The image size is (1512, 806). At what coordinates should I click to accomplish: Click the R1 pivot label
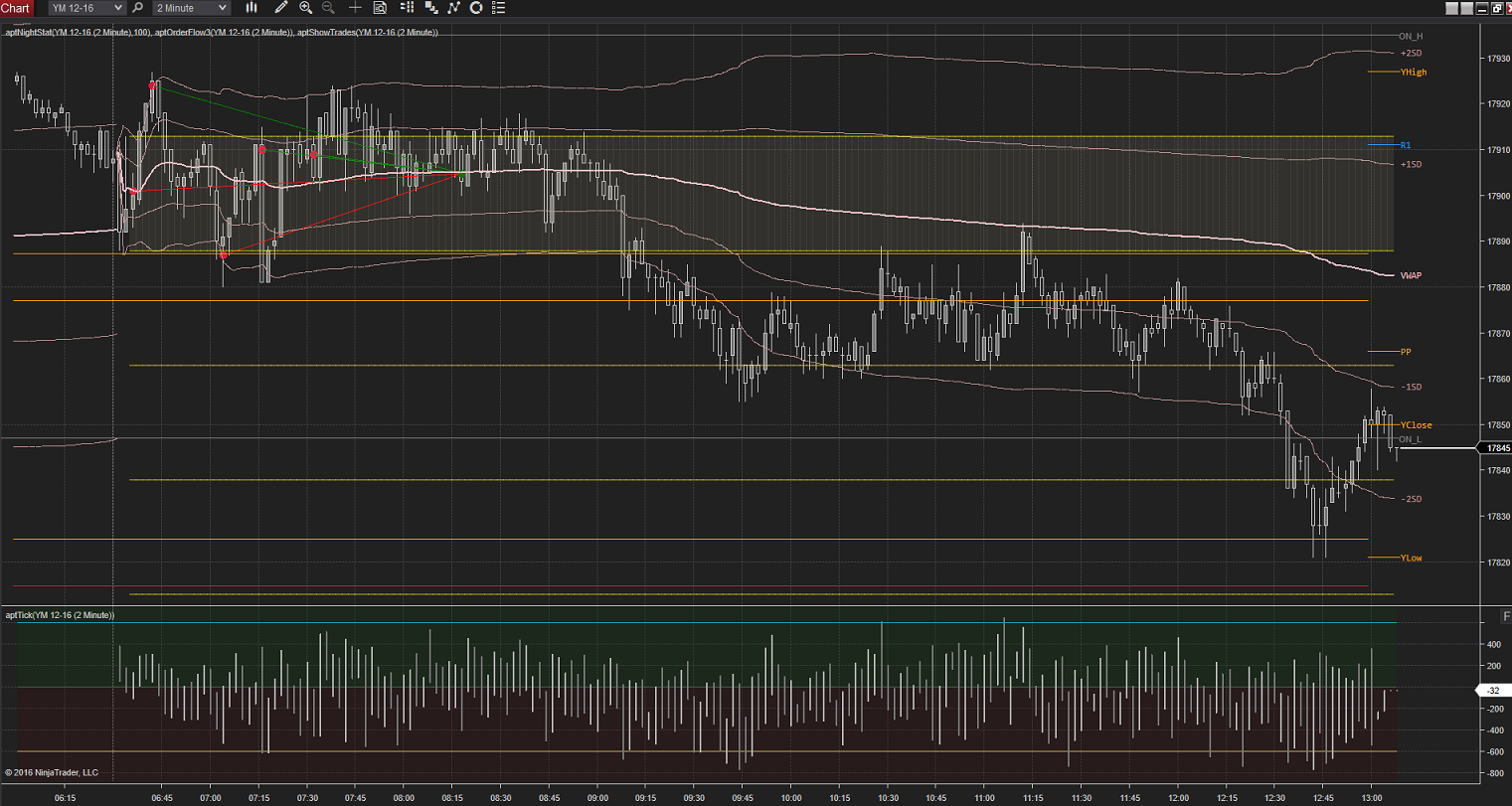1406,146
